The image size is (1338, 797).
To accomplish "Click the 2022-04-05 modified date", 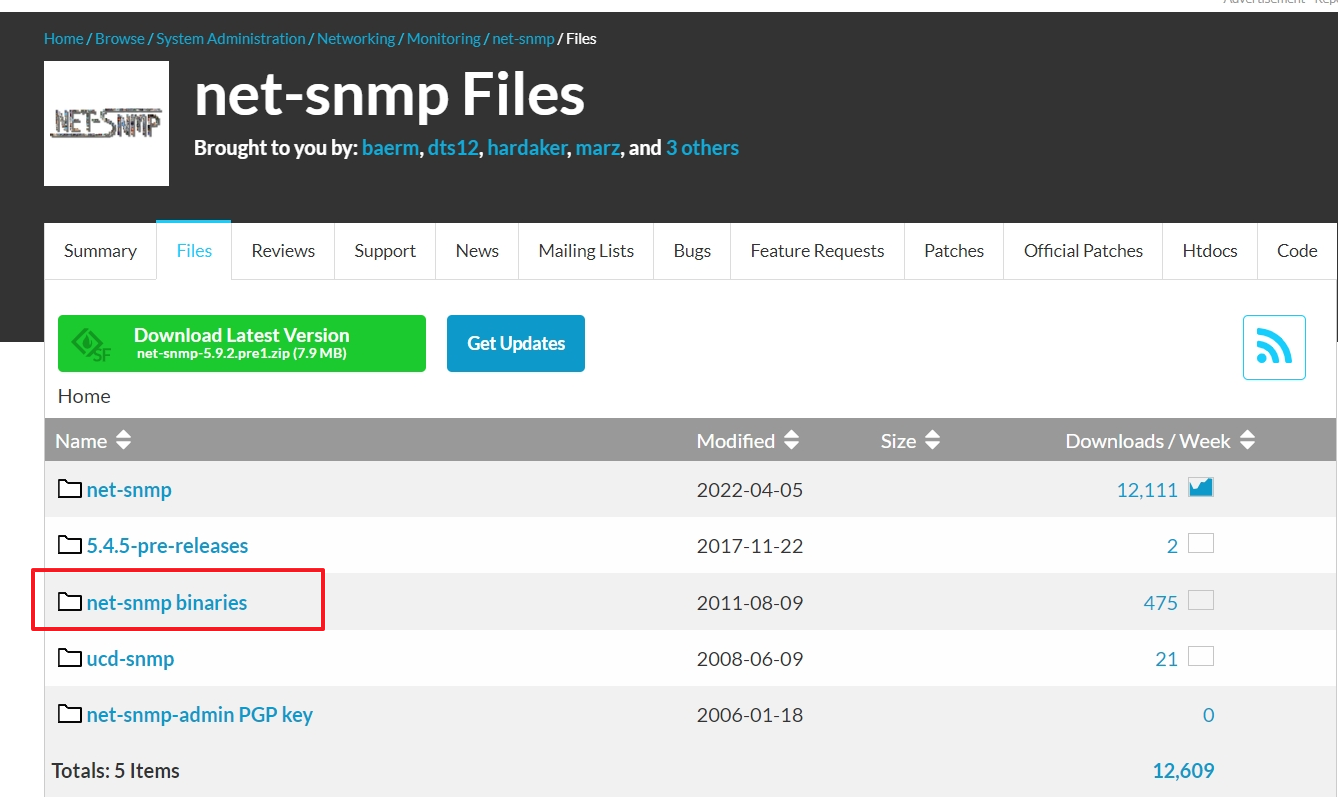I will click(750, 490).
